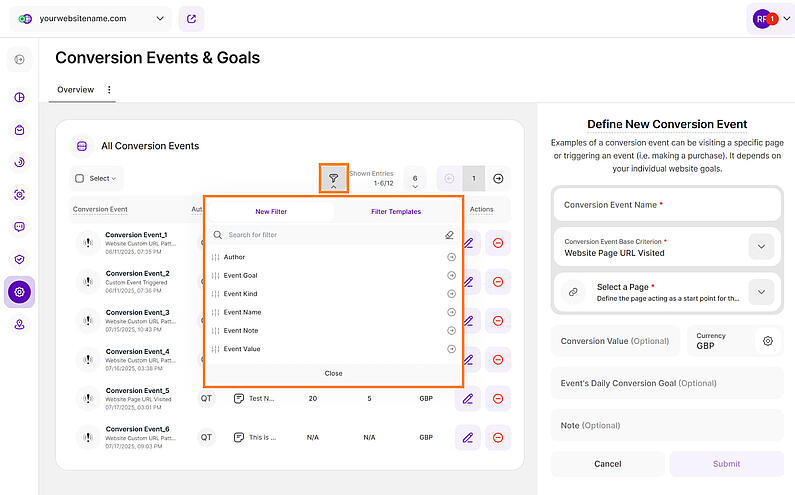The height and width of the screenshot is (495, 795).
Task: Click the Conversion Value field
Action: pyautogui.click(x=615, y=341)
